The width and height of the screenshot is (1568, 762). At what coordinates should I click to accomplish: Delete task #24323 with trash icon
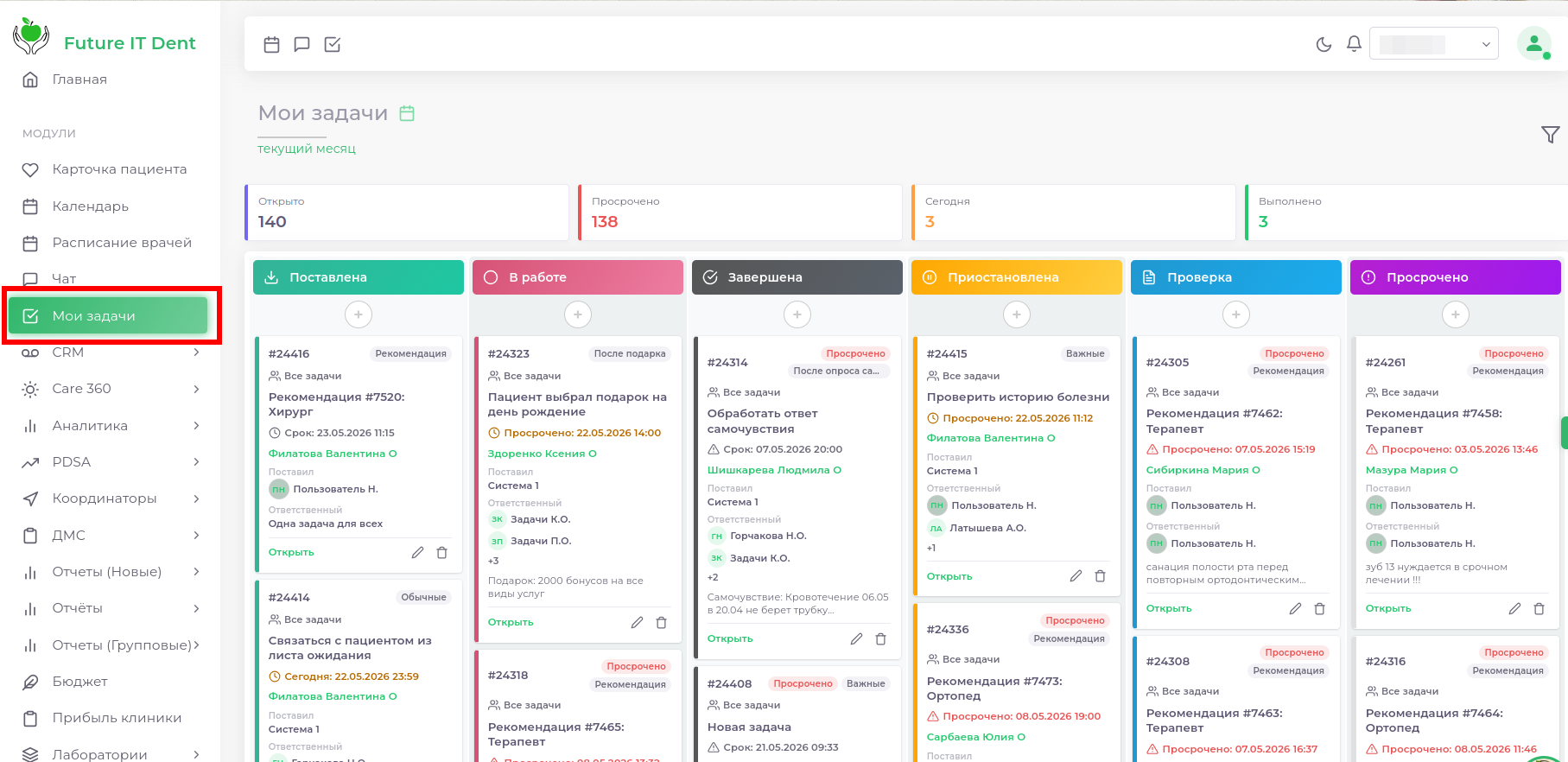tap(662, 622)
